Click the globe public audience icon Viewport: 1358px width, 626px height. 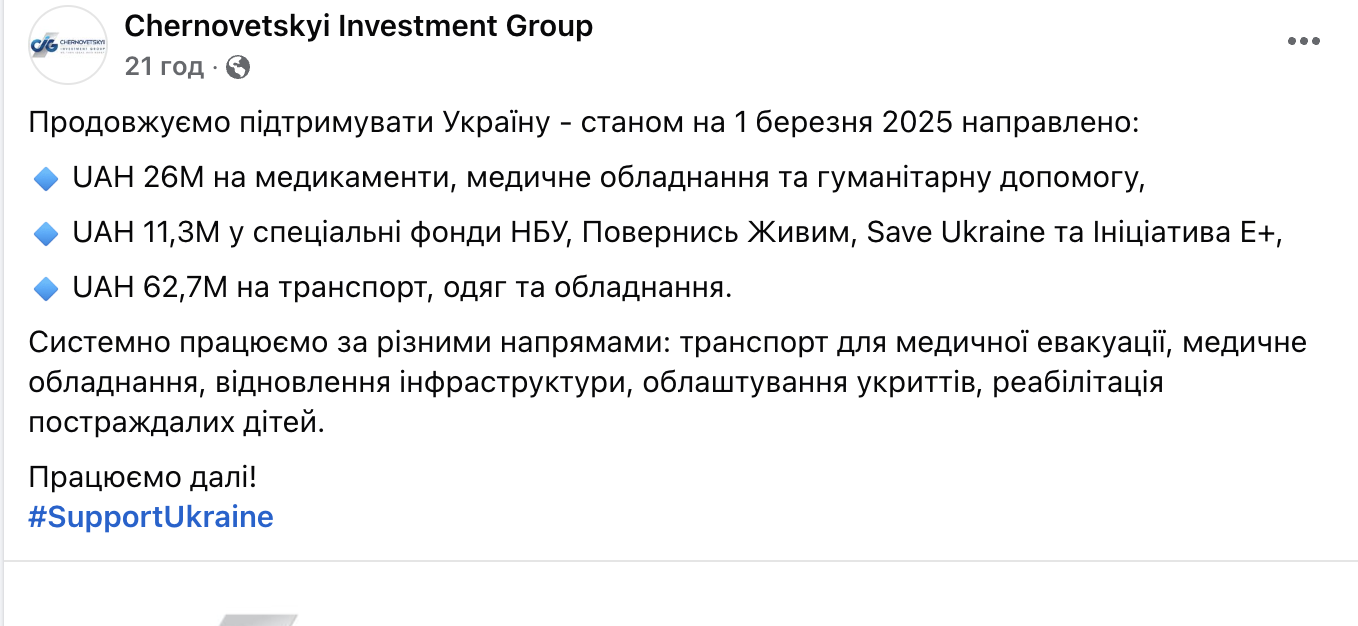(x=238, y=67)
